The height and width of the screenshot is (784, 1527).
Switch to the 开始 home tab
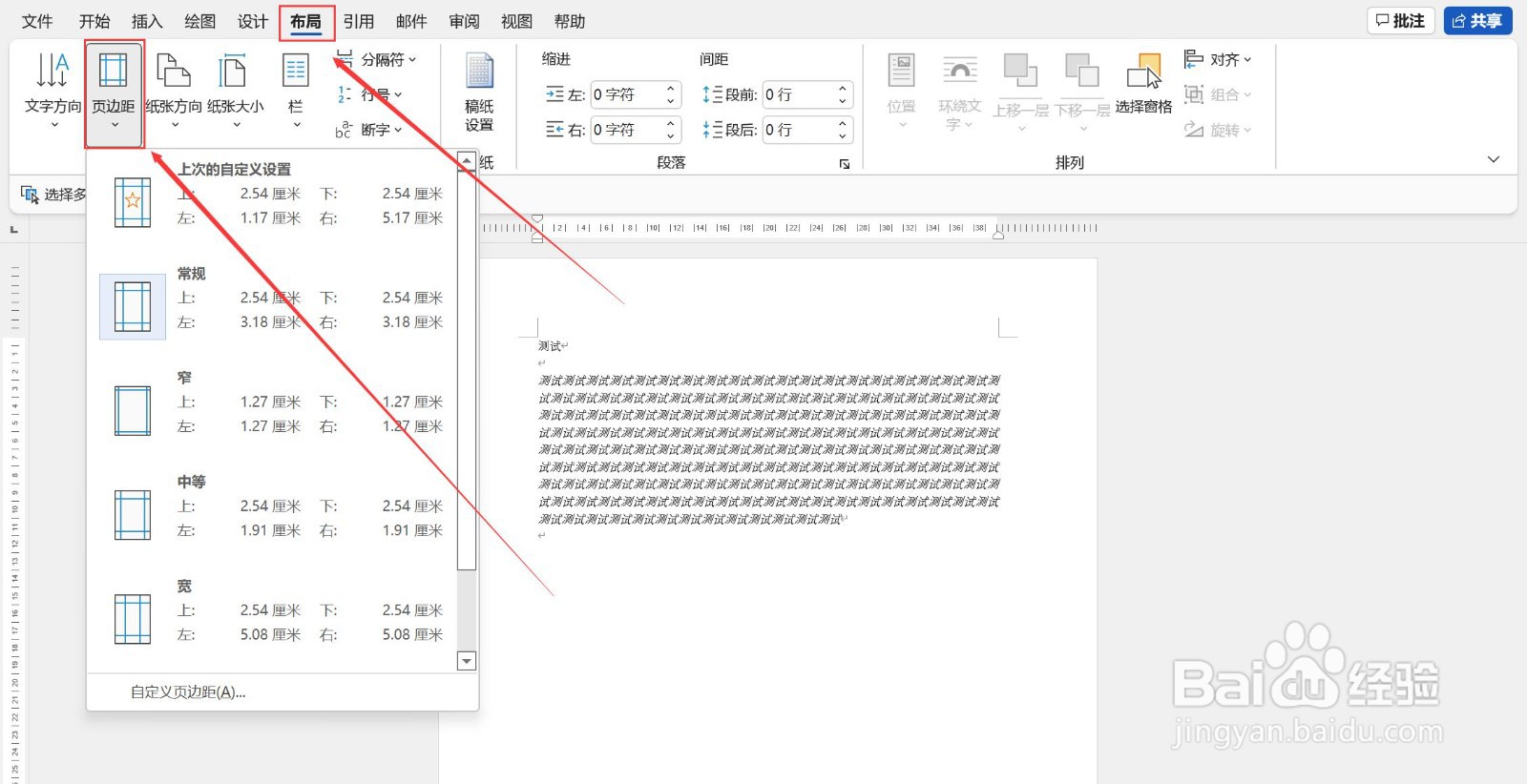(x=94, y=21)
